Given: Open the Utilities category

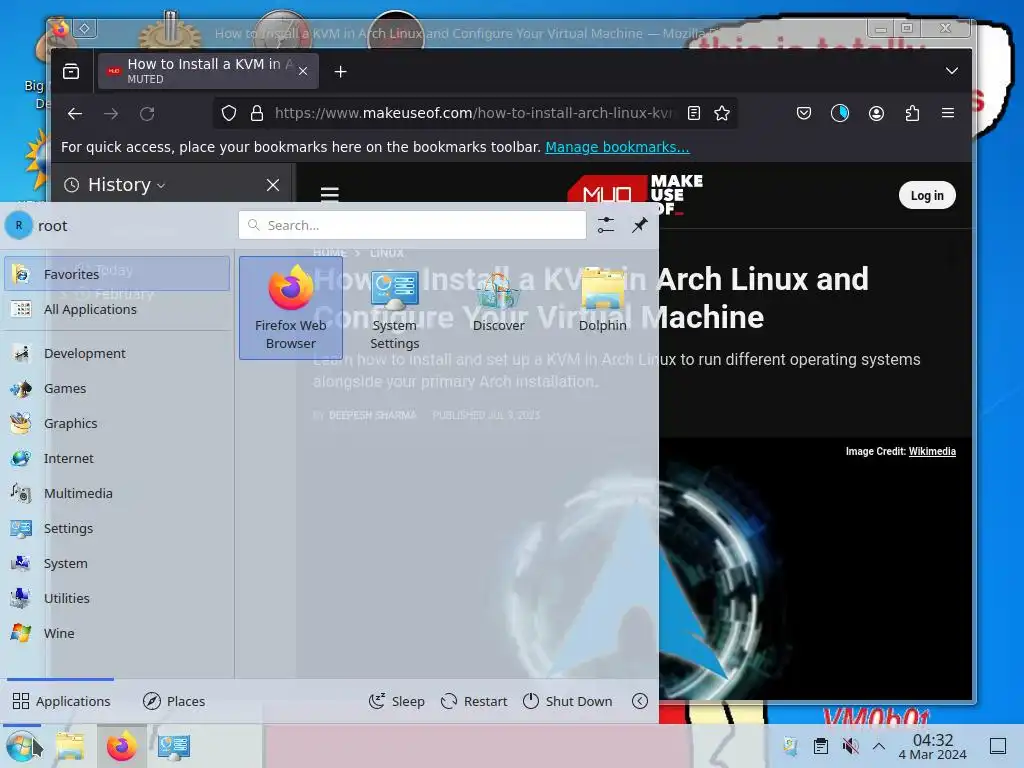Looking at the screenshot, I should (x=117, y=598).
